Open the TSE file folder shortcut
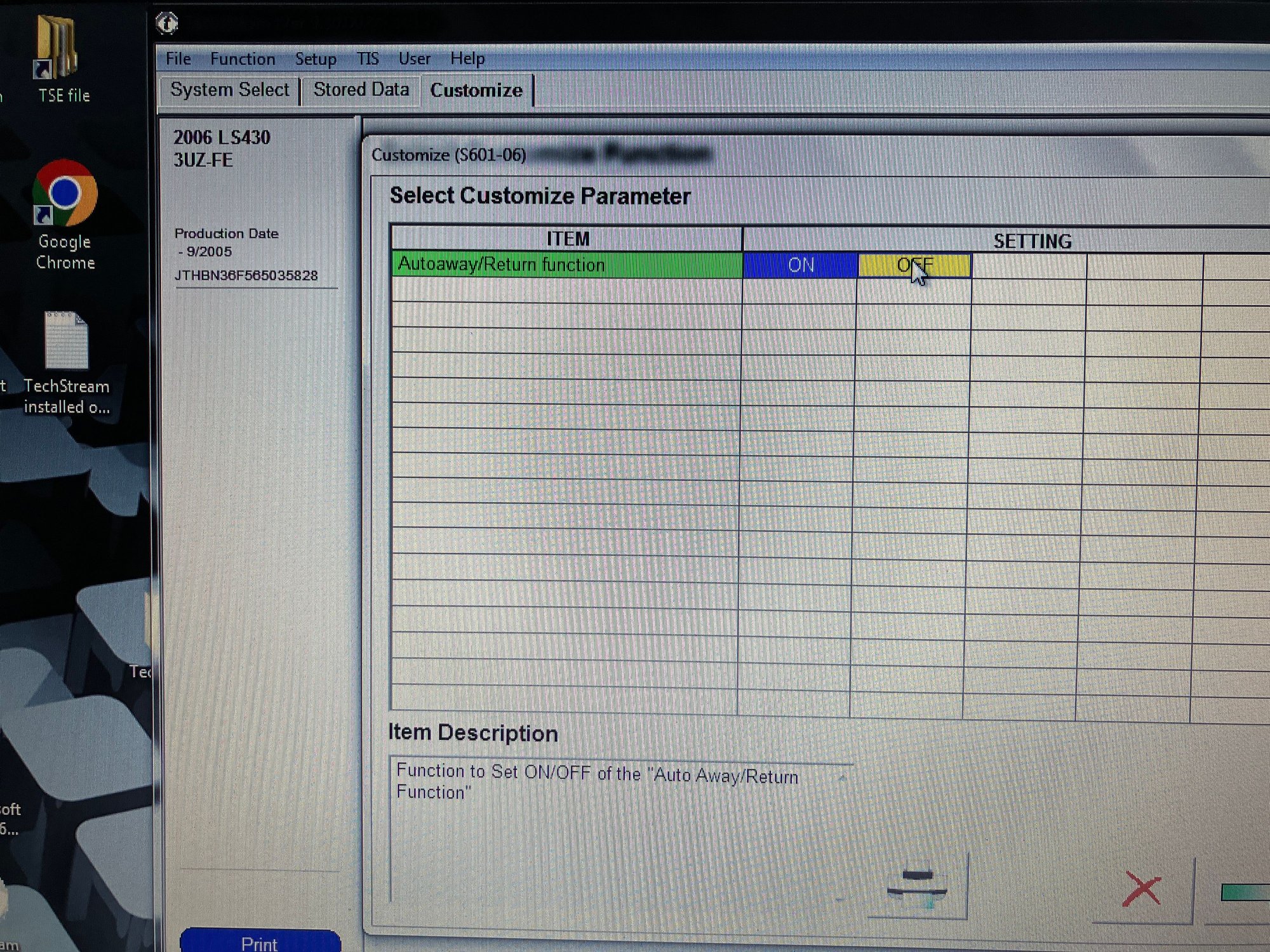1270x952 pixels. [x=59, y=57]
